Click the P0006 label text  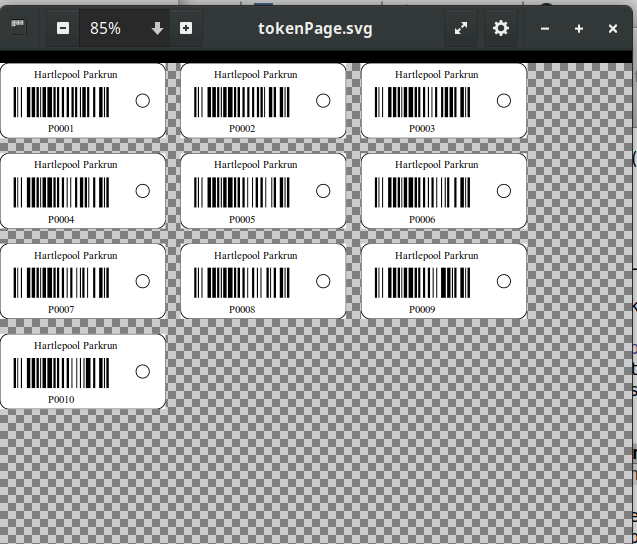pos(422,219)
